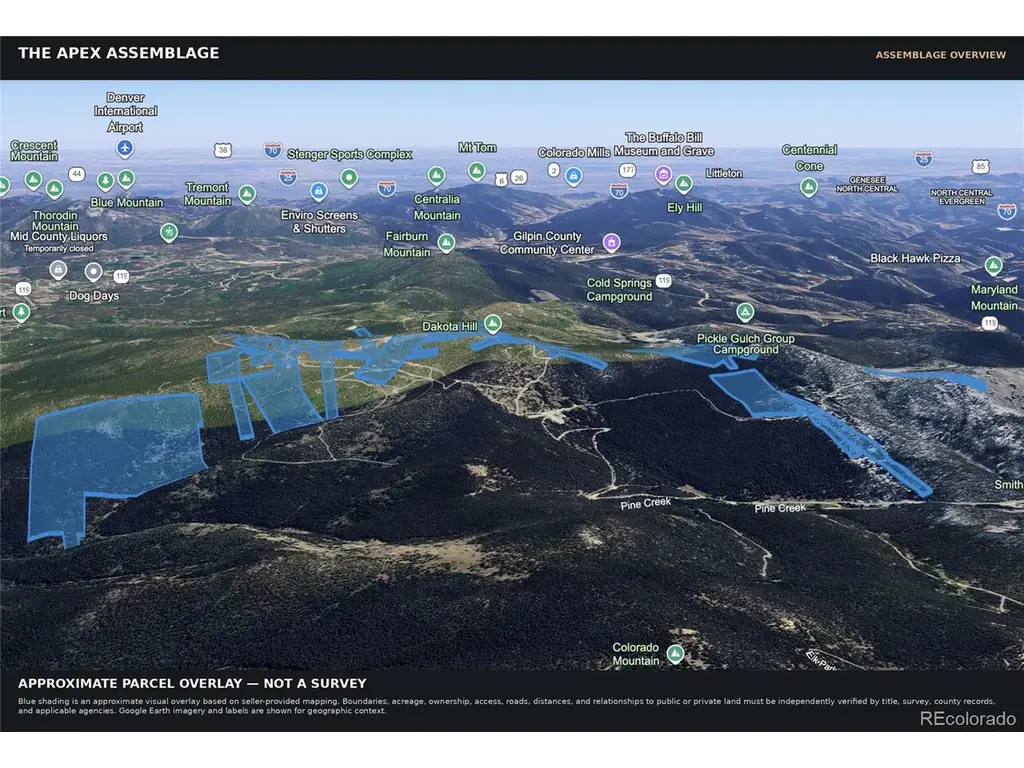Open the Dog Days location pin
1024x768 pixels.
click(93, 272)
